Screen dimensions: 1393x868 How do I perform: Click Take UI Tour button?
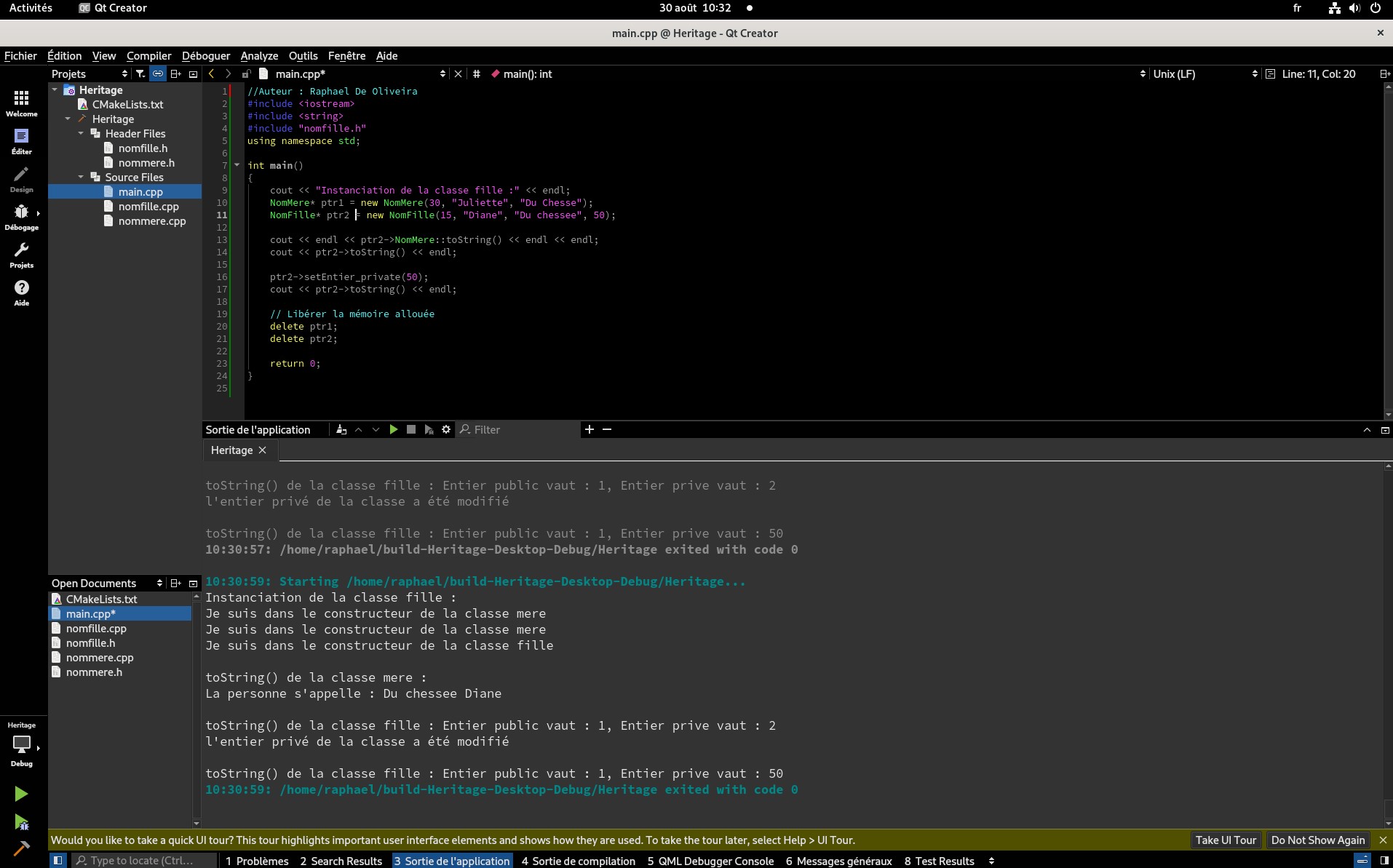click(1226, 840)
